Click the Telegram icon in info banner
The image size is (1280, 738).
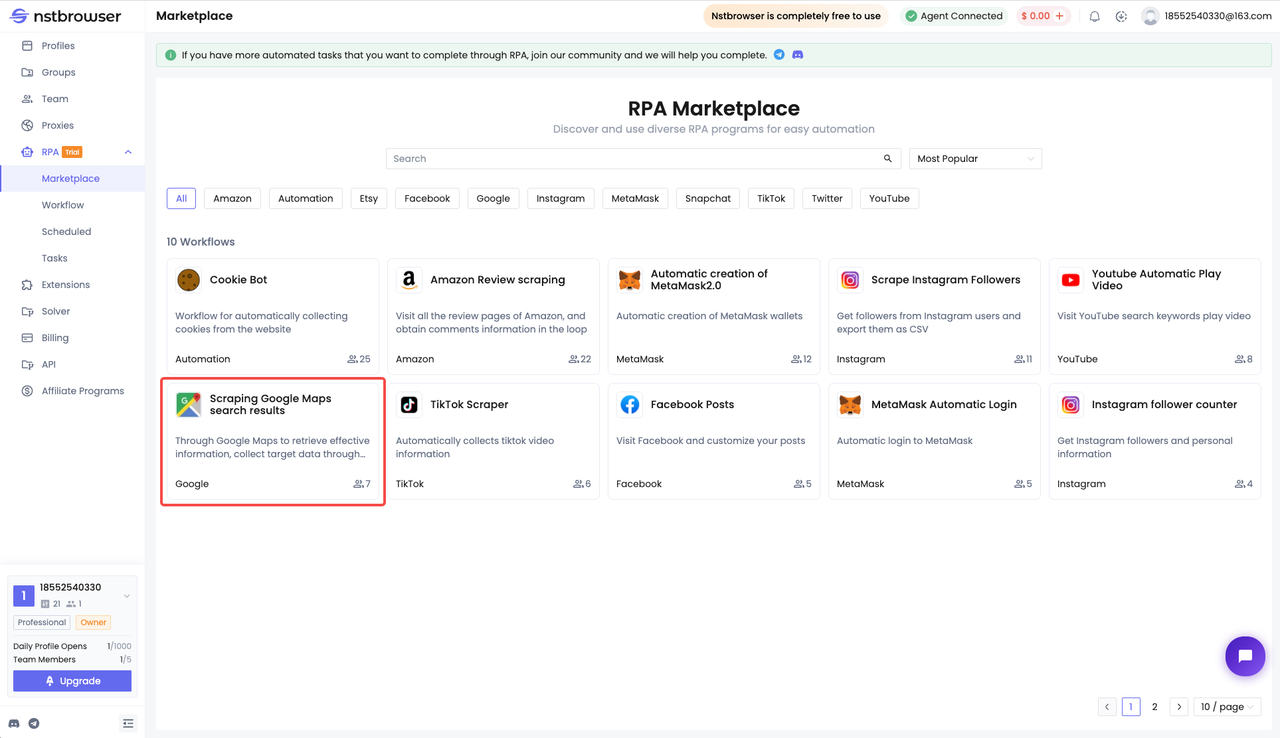pyautogui.click(x=779, y=55)
